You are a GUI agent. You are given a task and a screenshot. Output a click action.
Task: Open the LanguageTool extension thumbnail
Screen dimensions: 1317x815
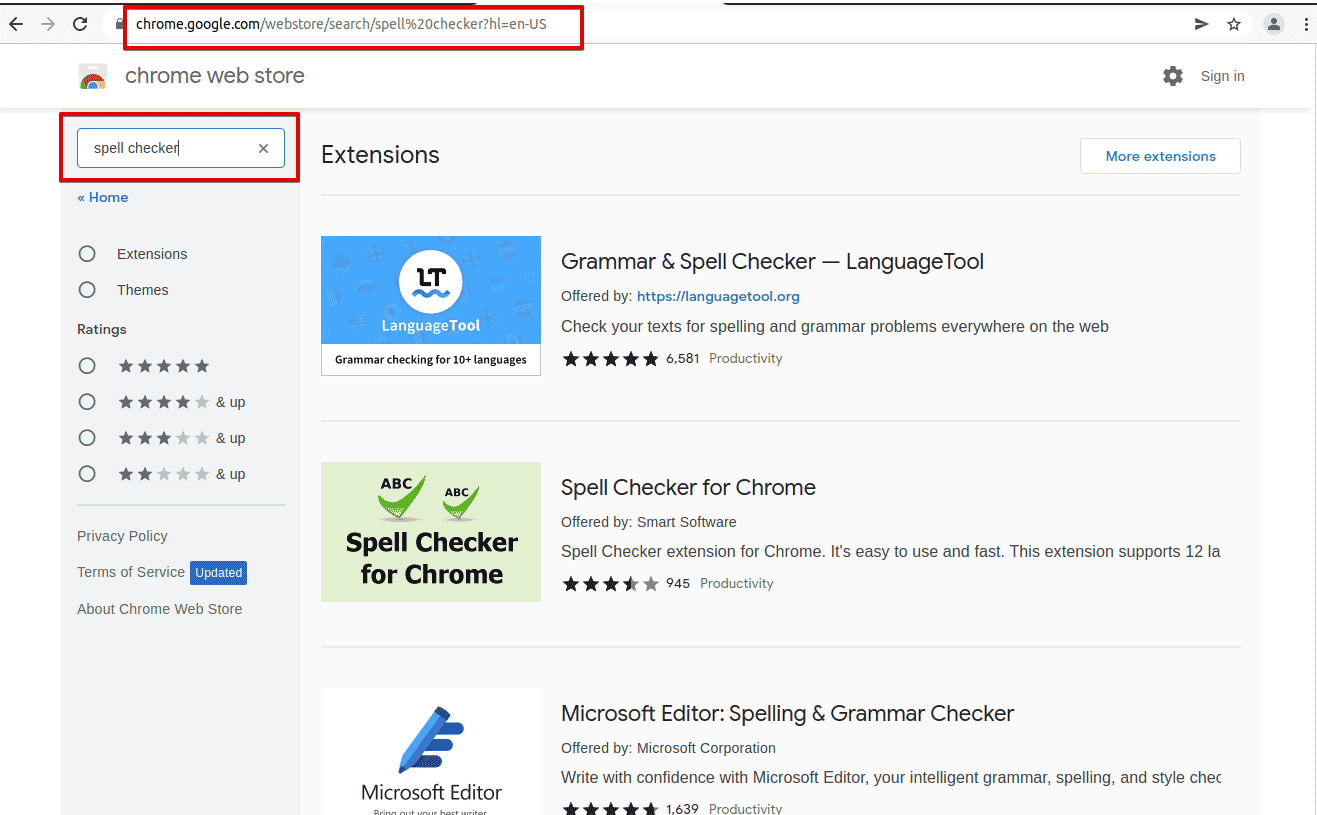click(431, 306)
